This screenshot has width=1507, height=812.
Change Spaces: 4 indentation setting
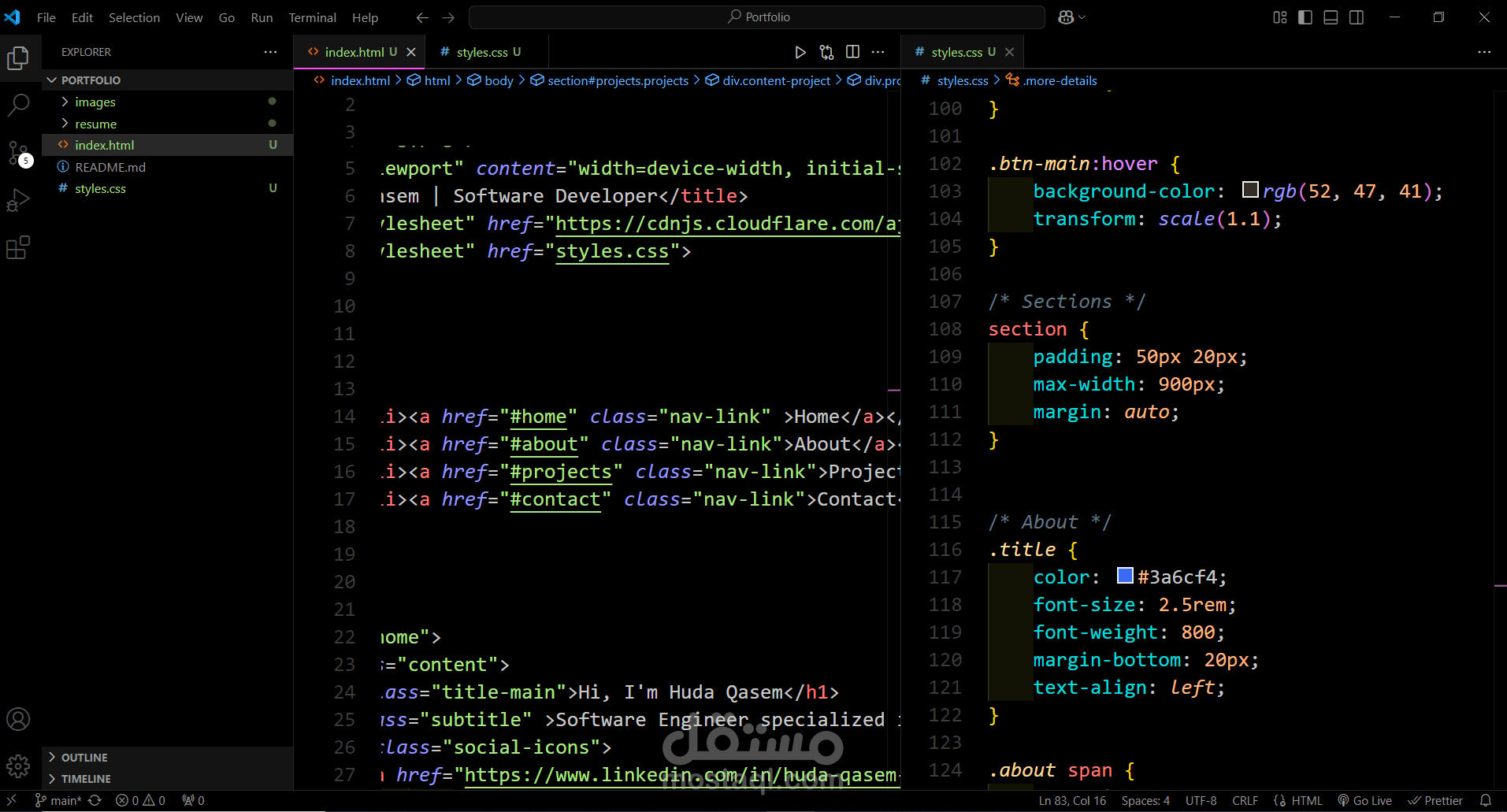[x=1145, y=800]
